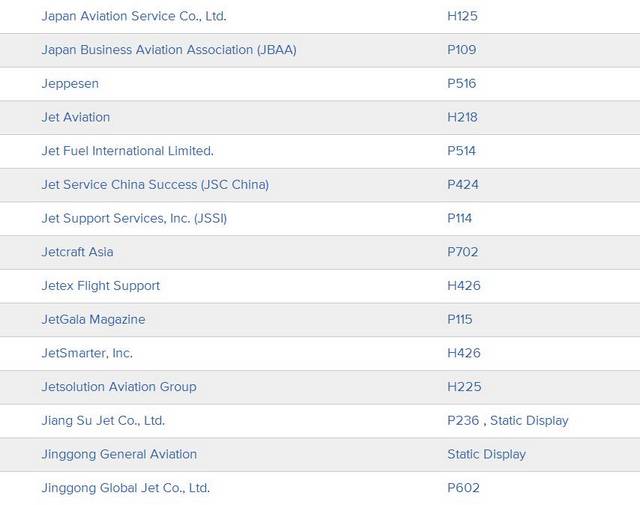This screenshot has width=640, height=505.
Task: Open Jetsolution Aviation Group listing
Action: click(119, 386)
